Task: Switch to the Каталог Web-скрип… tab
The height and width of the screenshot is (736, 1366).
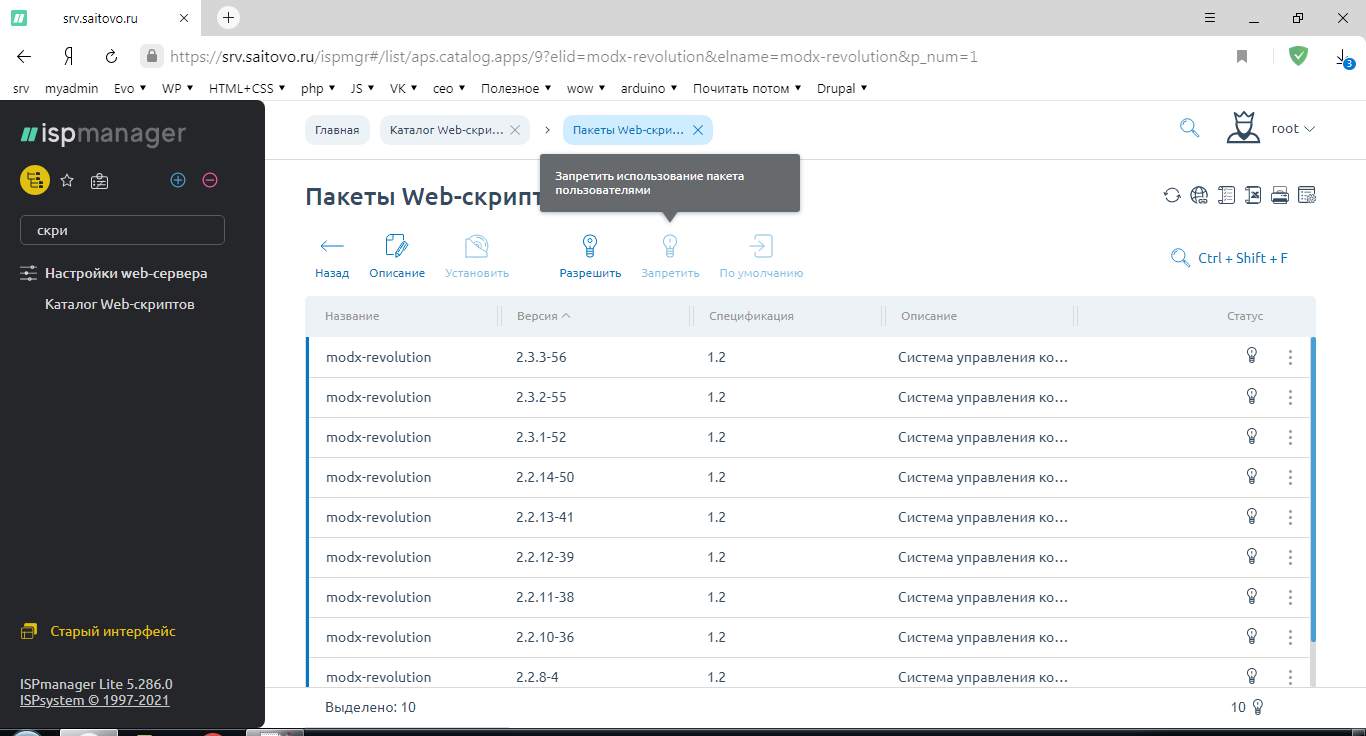Action: 447,130
